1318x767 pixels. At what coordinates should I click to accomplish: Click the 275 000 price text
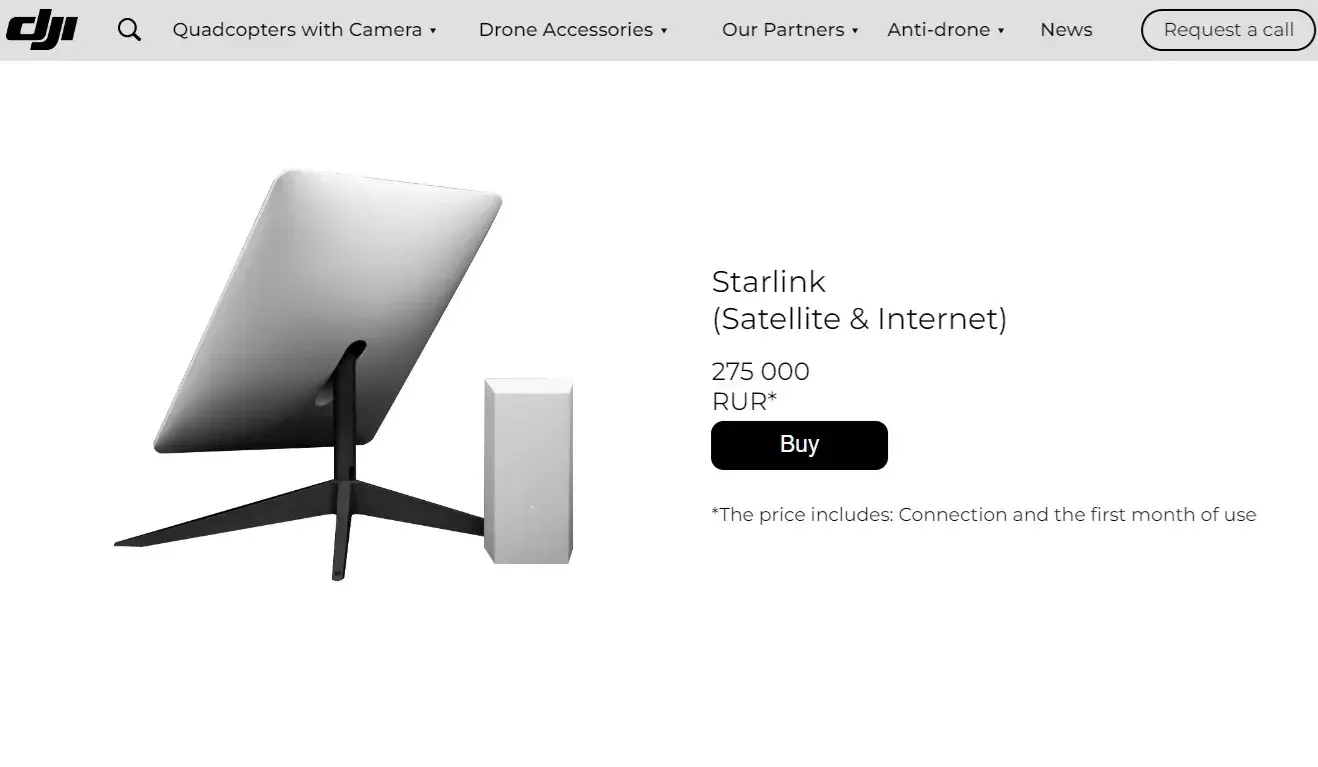pyautogui.click(x=760, y=372)
